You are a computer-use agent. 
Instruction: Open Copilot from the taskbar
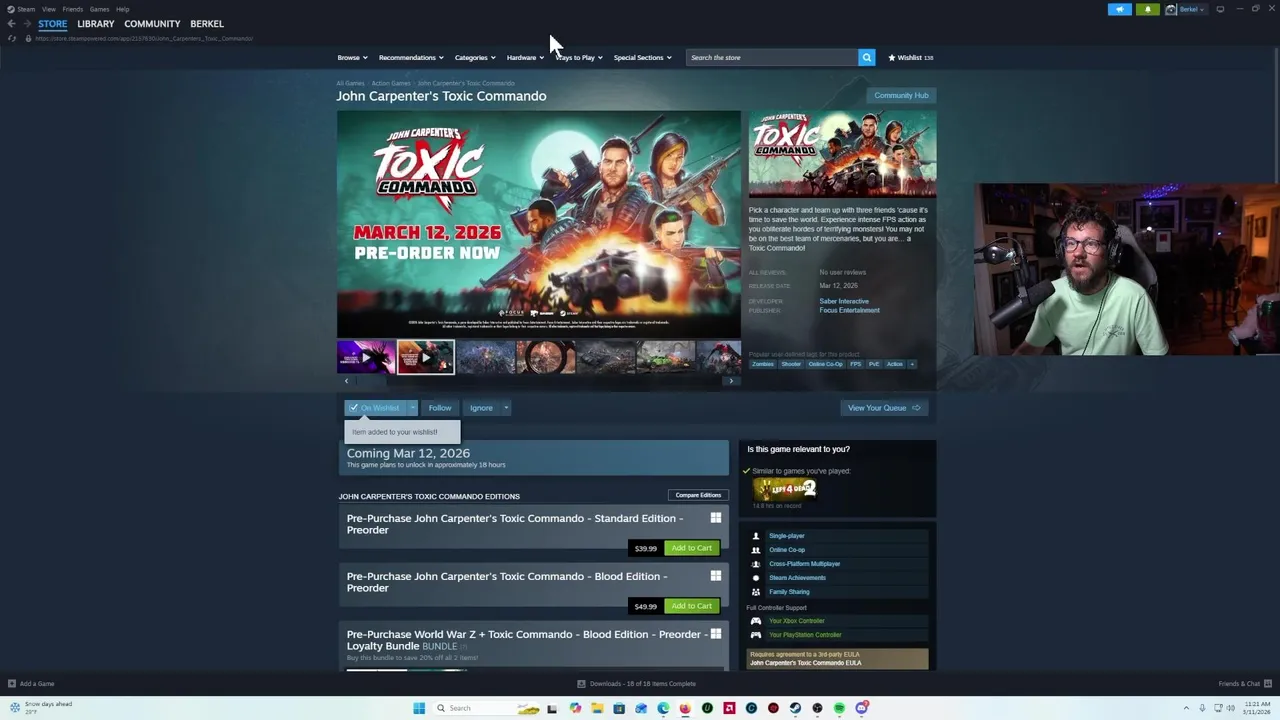pos(575,708)
